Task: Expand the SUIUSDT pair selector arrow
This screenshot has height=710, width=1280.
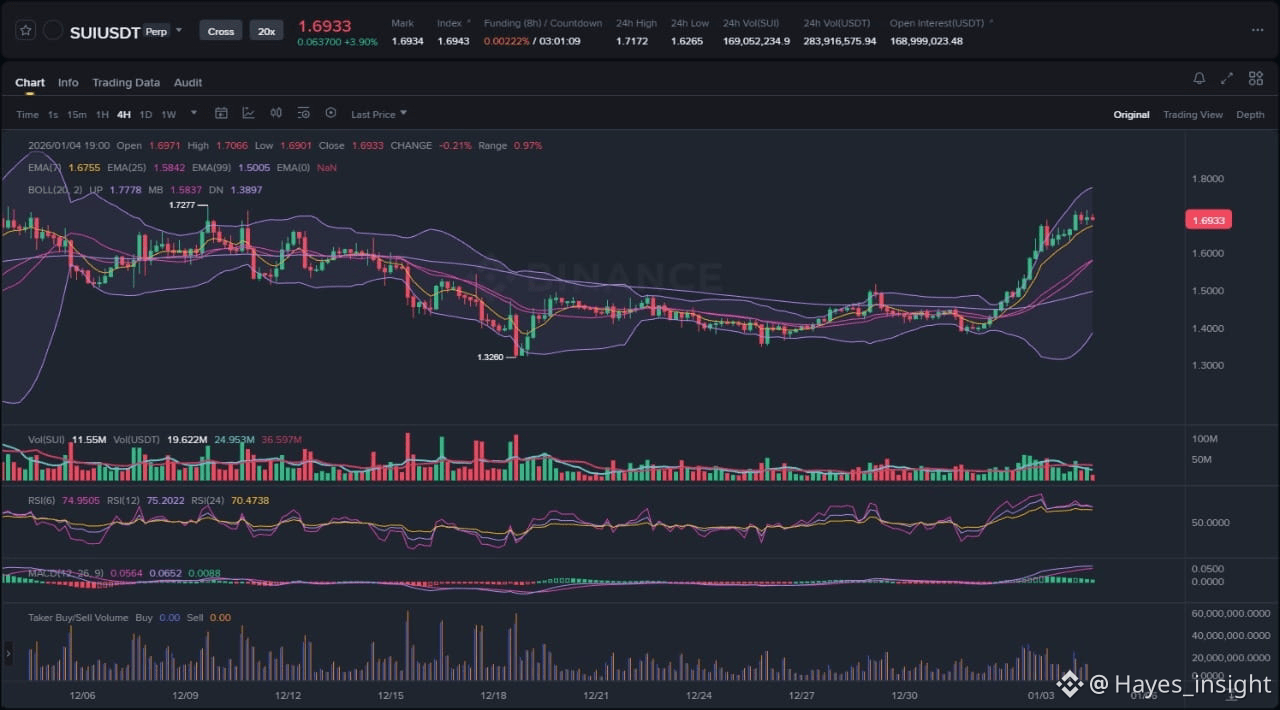Action: pos(179,31)
